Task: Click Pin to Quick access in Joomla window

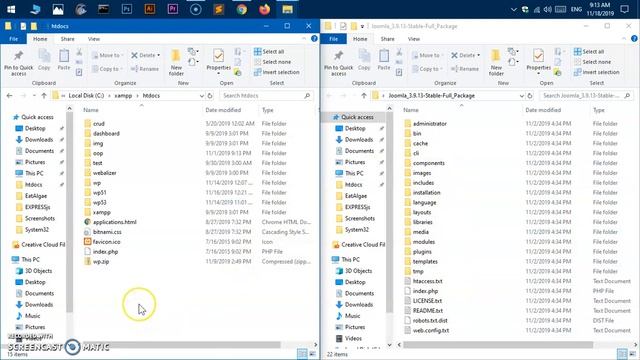Action: coord(338,63)
